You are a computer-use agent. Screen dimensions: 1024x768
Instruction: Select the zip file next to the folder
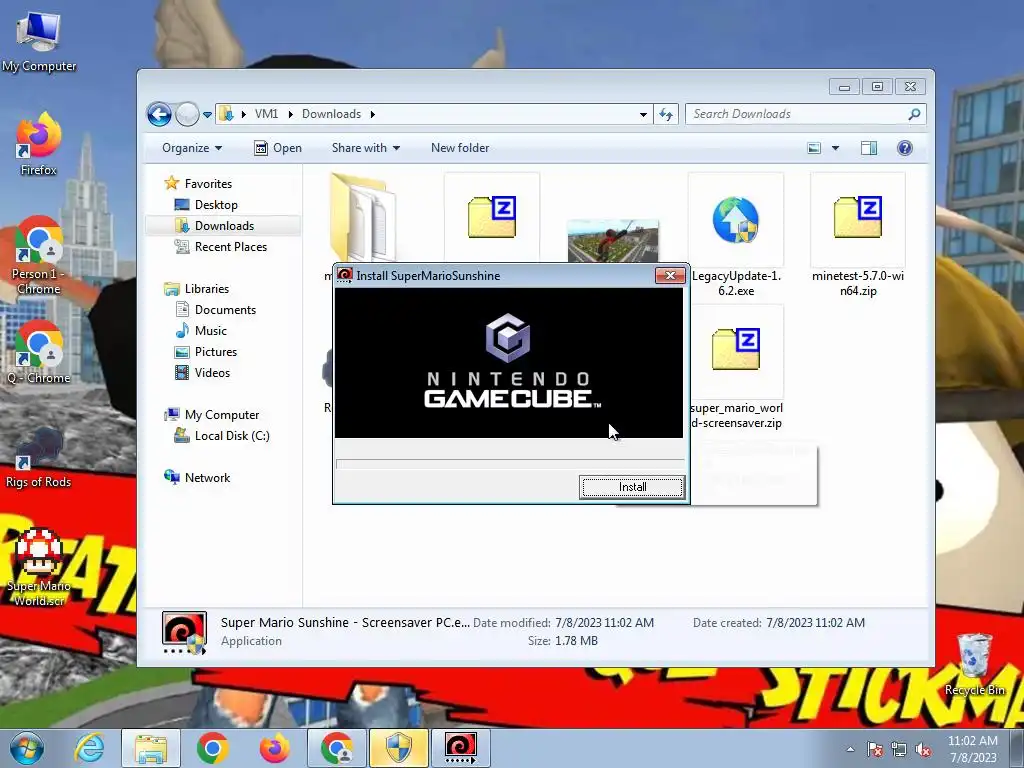coord(492,217)
